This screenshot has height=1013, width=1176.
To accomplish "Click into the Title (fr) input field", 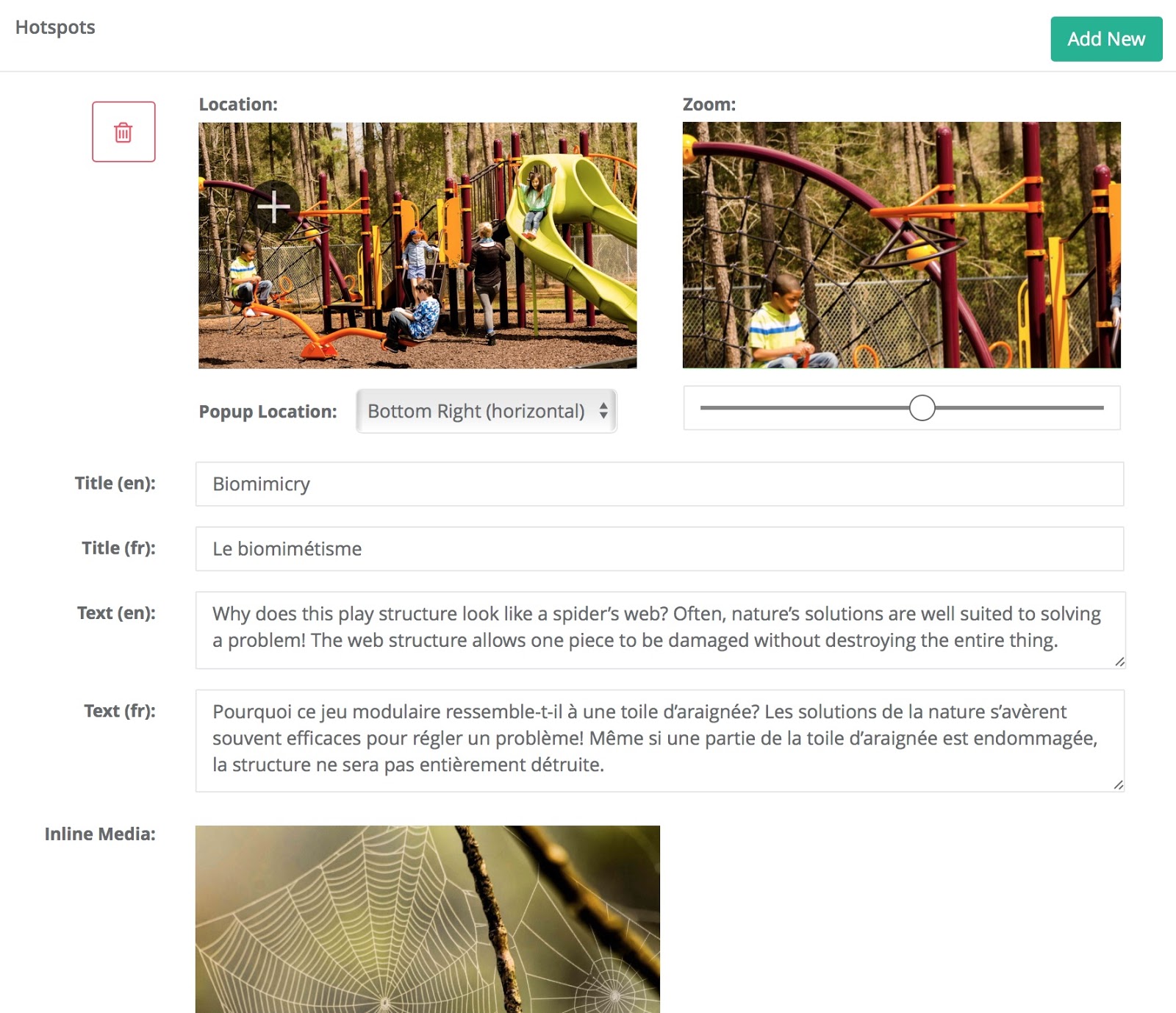I will (659, 548).
